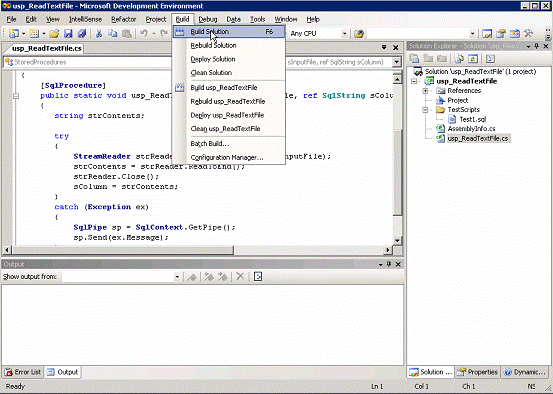
Task: Open Solution Explorer from the toolbar icon
Action: pos(487,34)
